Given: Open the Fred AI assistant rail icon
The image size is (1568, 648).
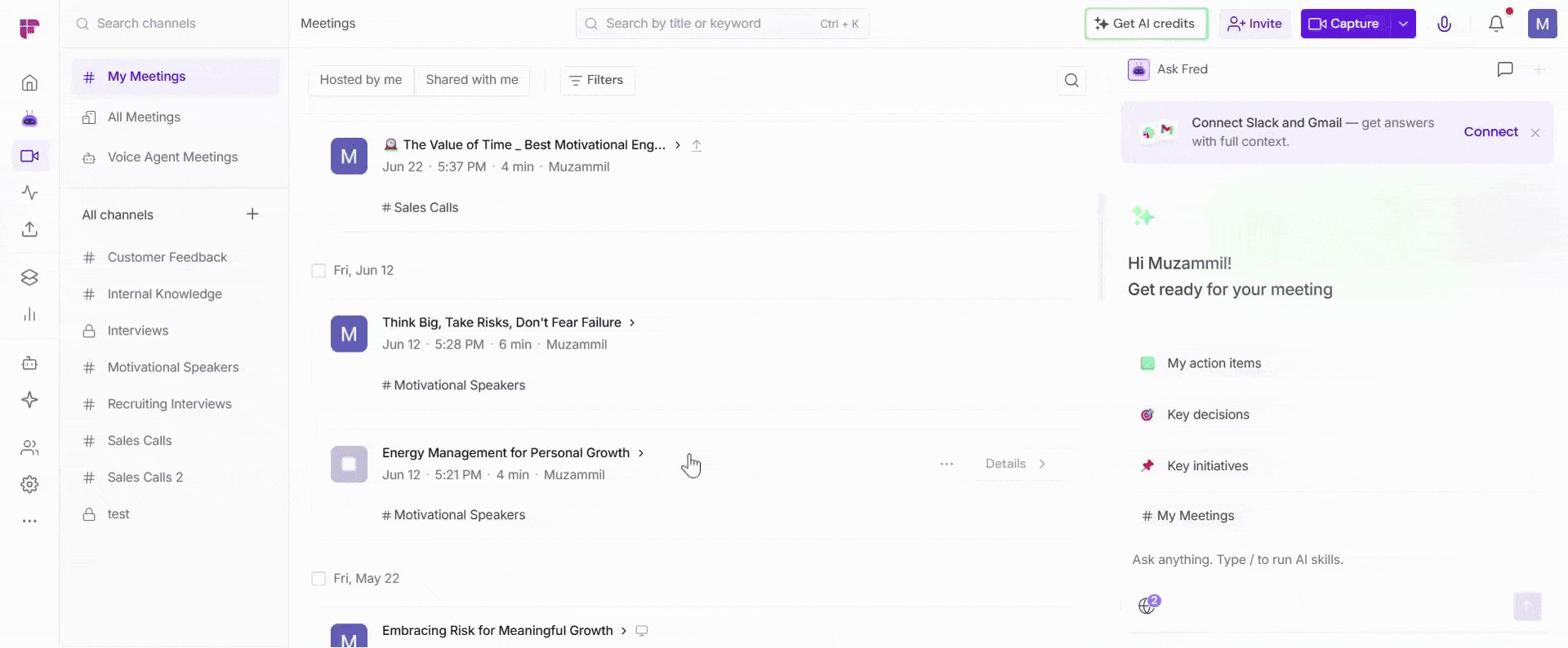Looking at the screenshot, I should [x=29, y=119].
